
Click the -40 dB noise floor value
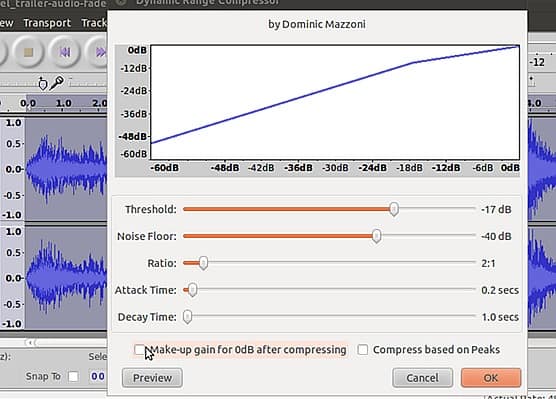[496, 237]
